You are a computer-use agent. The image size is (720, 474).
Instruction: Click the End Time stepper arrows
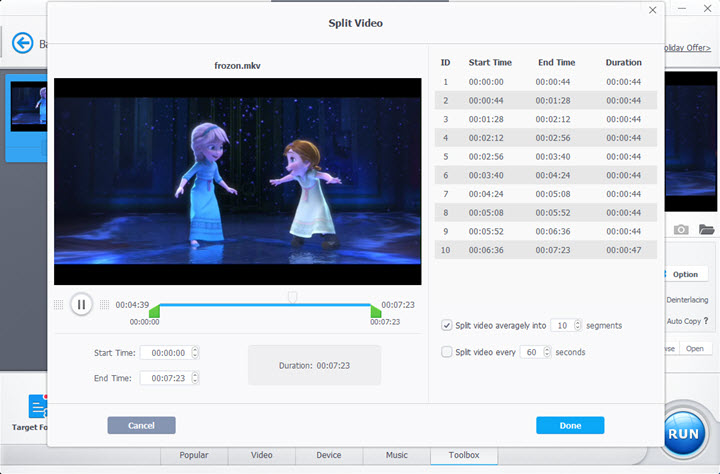pyautogui.click(x=195, y=378)
